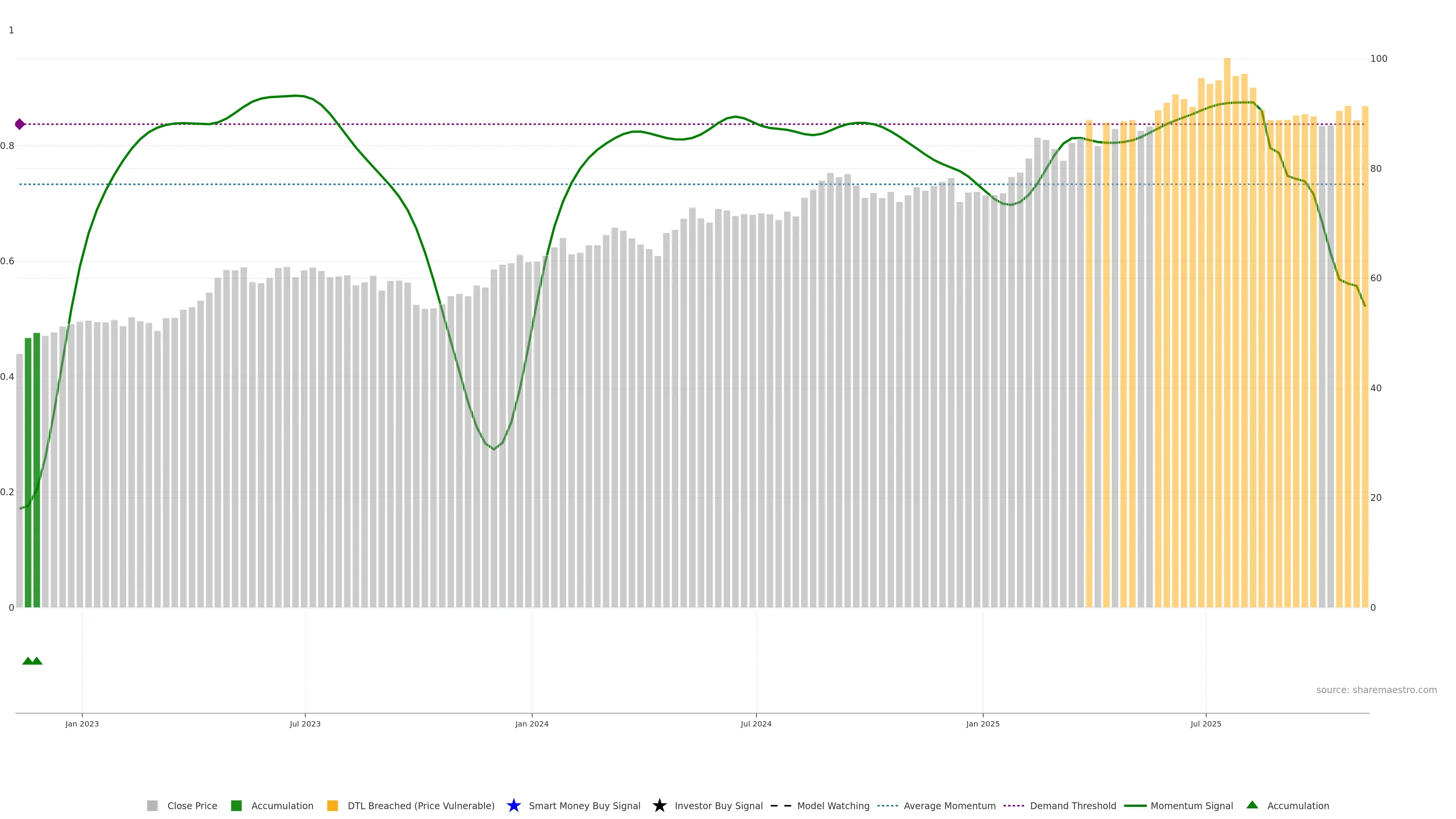
Task: Click the green Accumulation triangle legend icon
Action: [x=1252, y=805]
